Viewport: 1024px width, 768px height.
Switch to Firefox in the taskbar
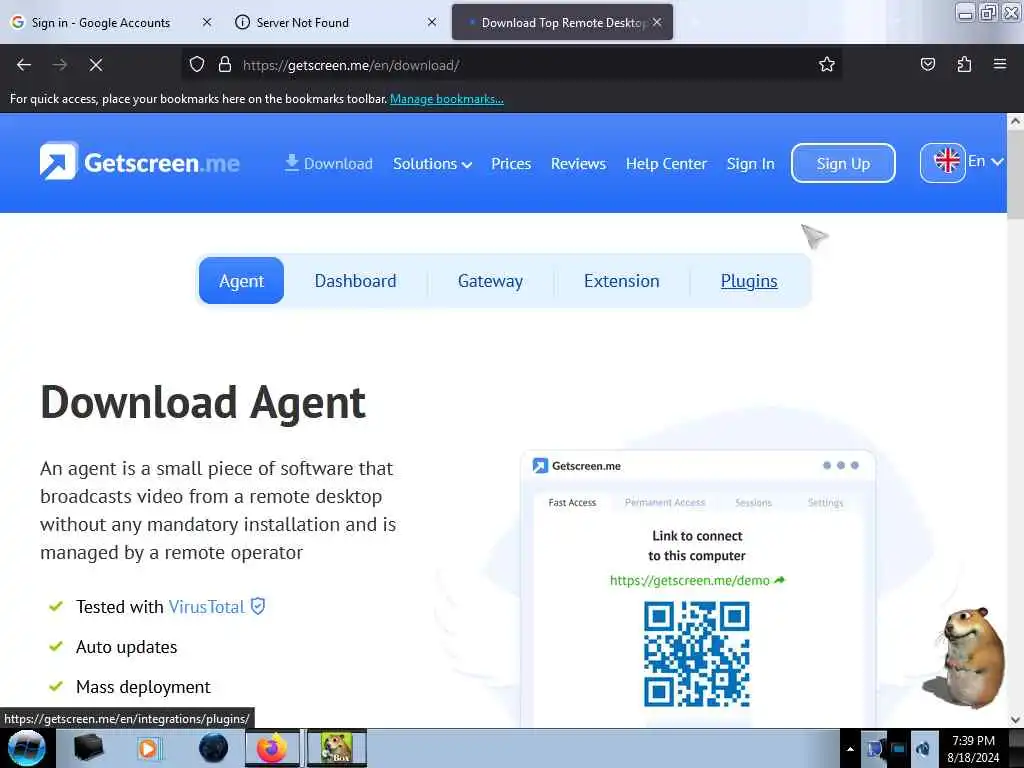pyautogui.click(x=272, y=748)
